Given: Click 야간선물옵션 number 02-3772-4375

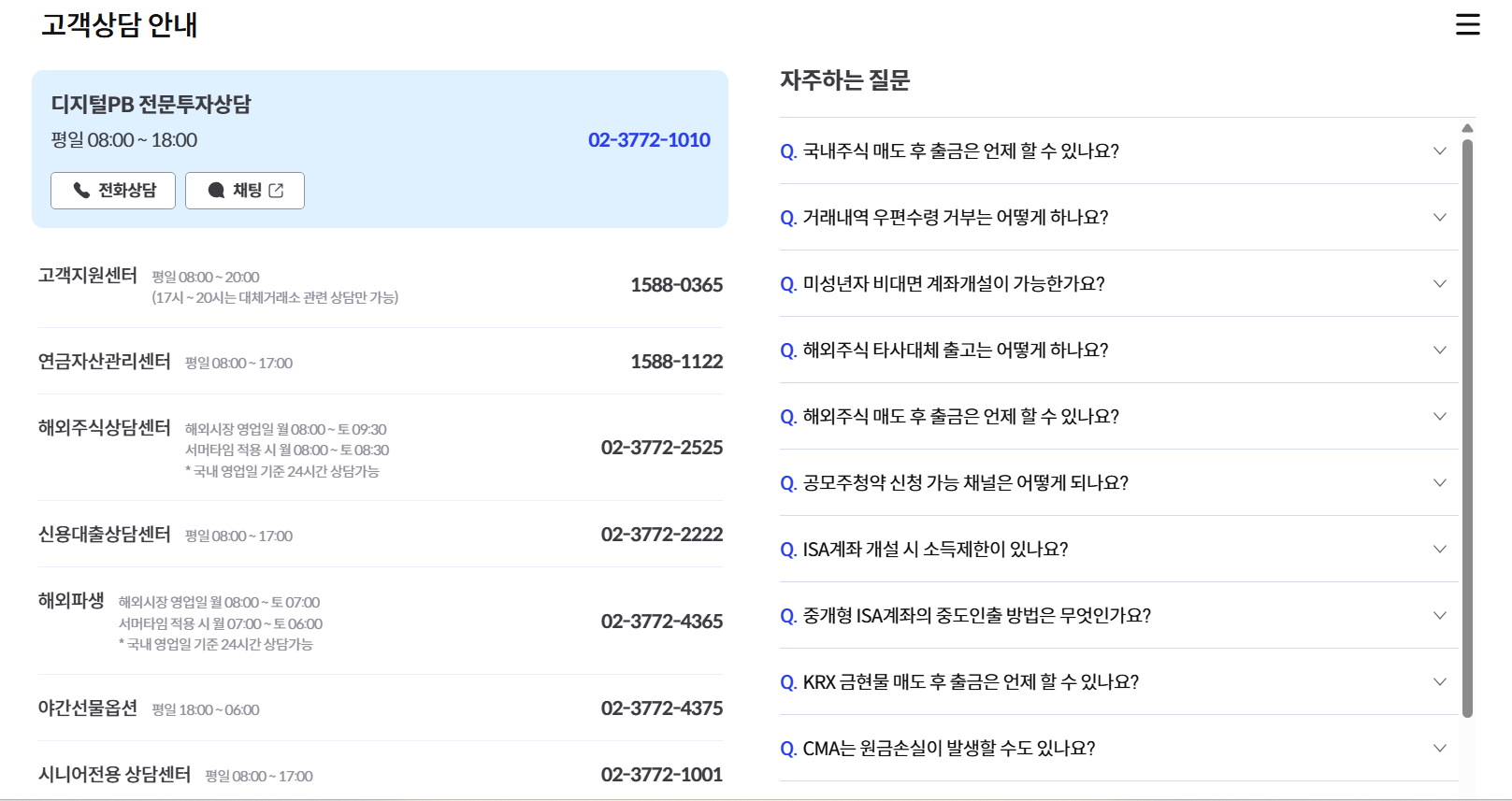Looking at the screenshot, I should (661, 708).
